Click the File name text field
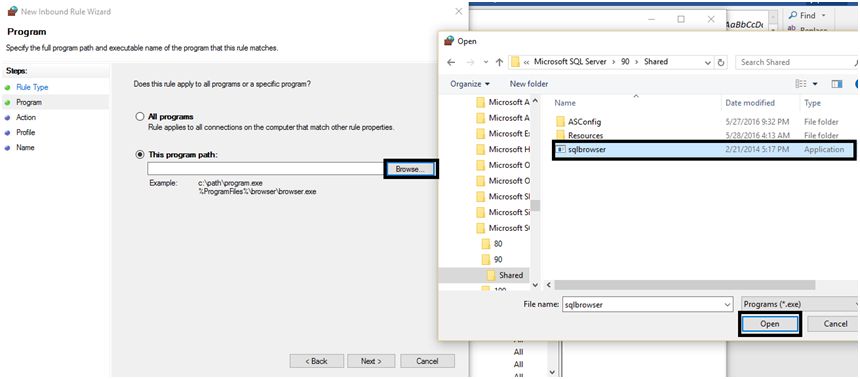 pyautogui.click(x=642, y=304)
